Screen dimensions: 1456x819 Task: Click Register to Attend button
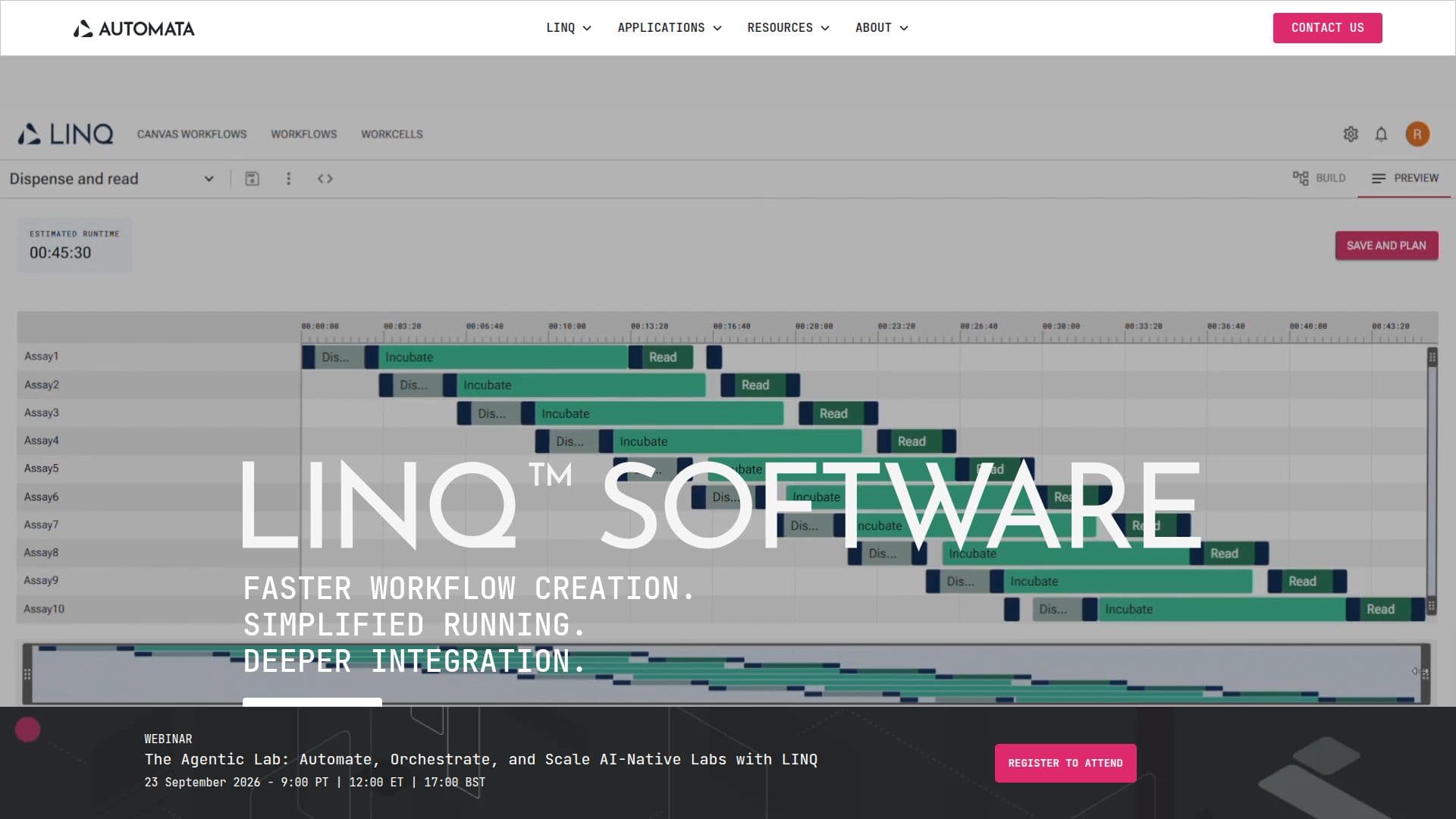[x=1065, y=763]
